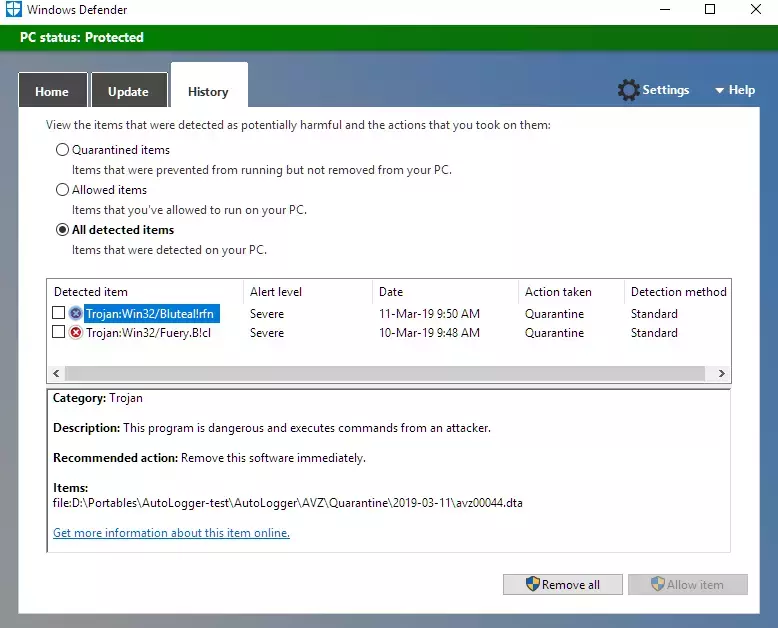Click Quarantine in the Fuery.B!cl row
Image resolution: width=778 pixels, height=628 pixels.
click(554, 333)
